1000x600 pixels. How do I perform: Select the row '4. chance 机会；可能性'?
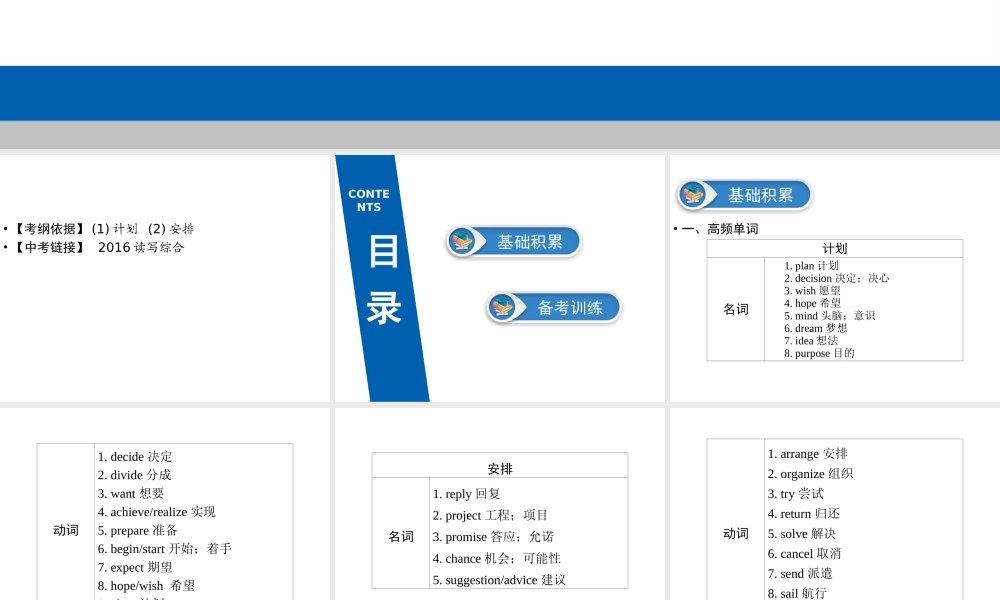pyautogui.click(x=496, y=559)
